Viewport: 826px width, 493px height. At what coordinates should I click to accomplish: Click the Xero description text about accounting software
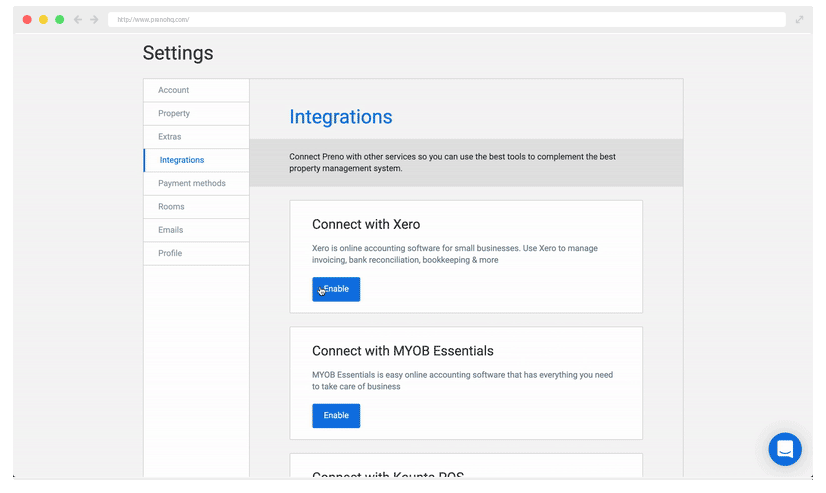(x=455, y=254)
